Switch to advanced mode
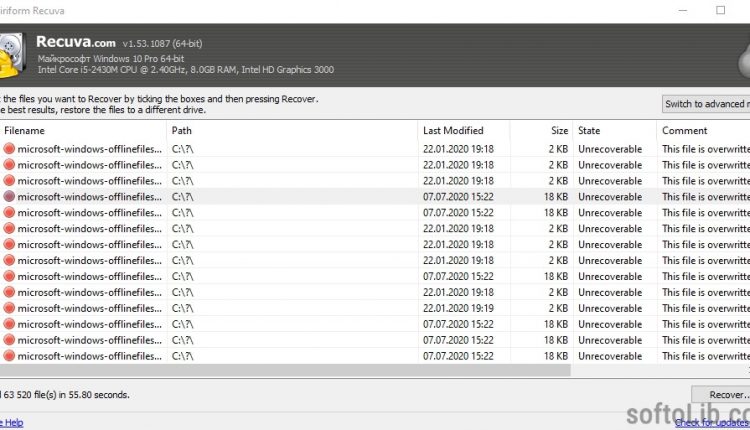The image size is (750, 430). (x=706, y=104)
